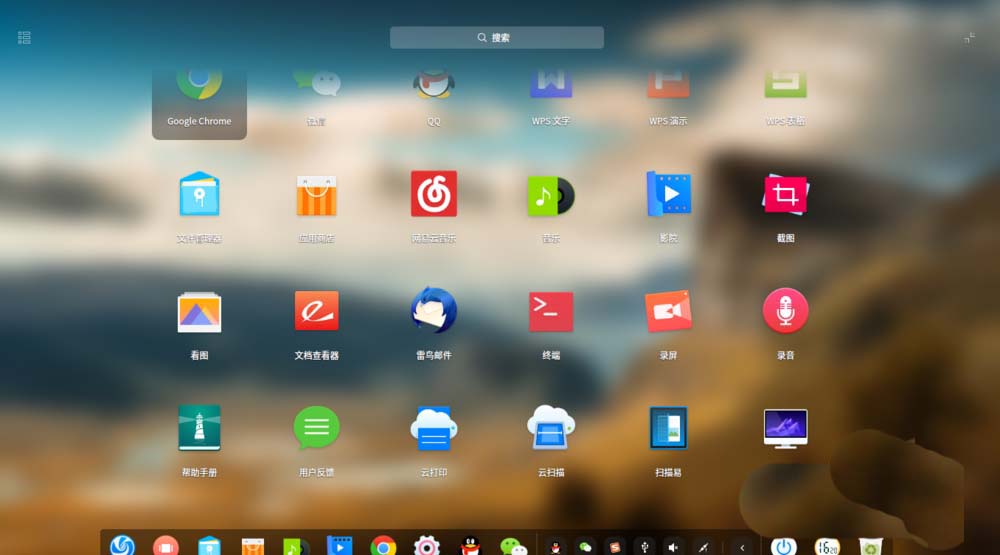Start the 录屏 screen recorder
The height and width of the screenshot is (555, 1000).
pos(668,311)
